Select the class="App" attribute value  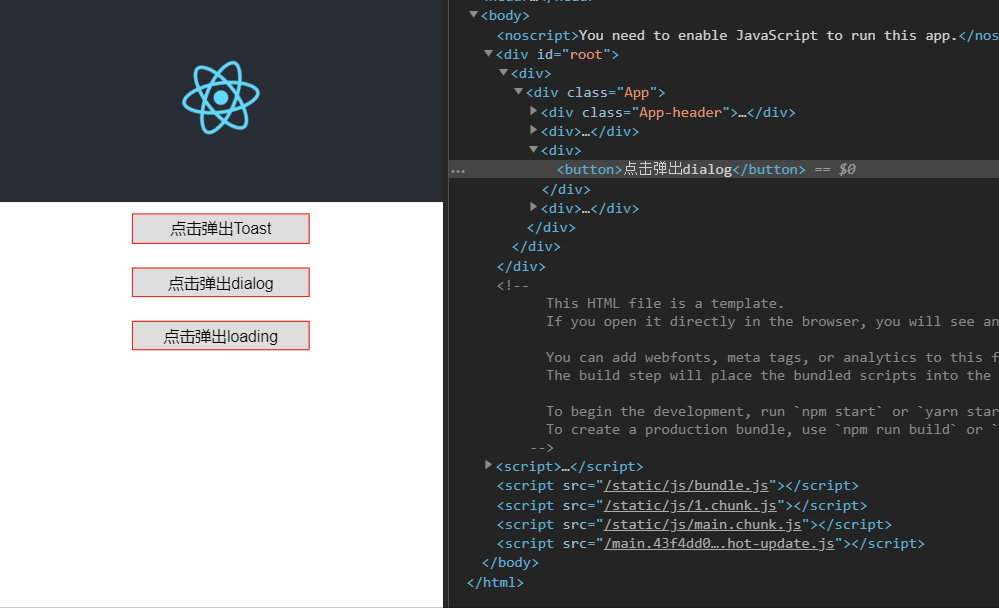[x=636, y=92]
